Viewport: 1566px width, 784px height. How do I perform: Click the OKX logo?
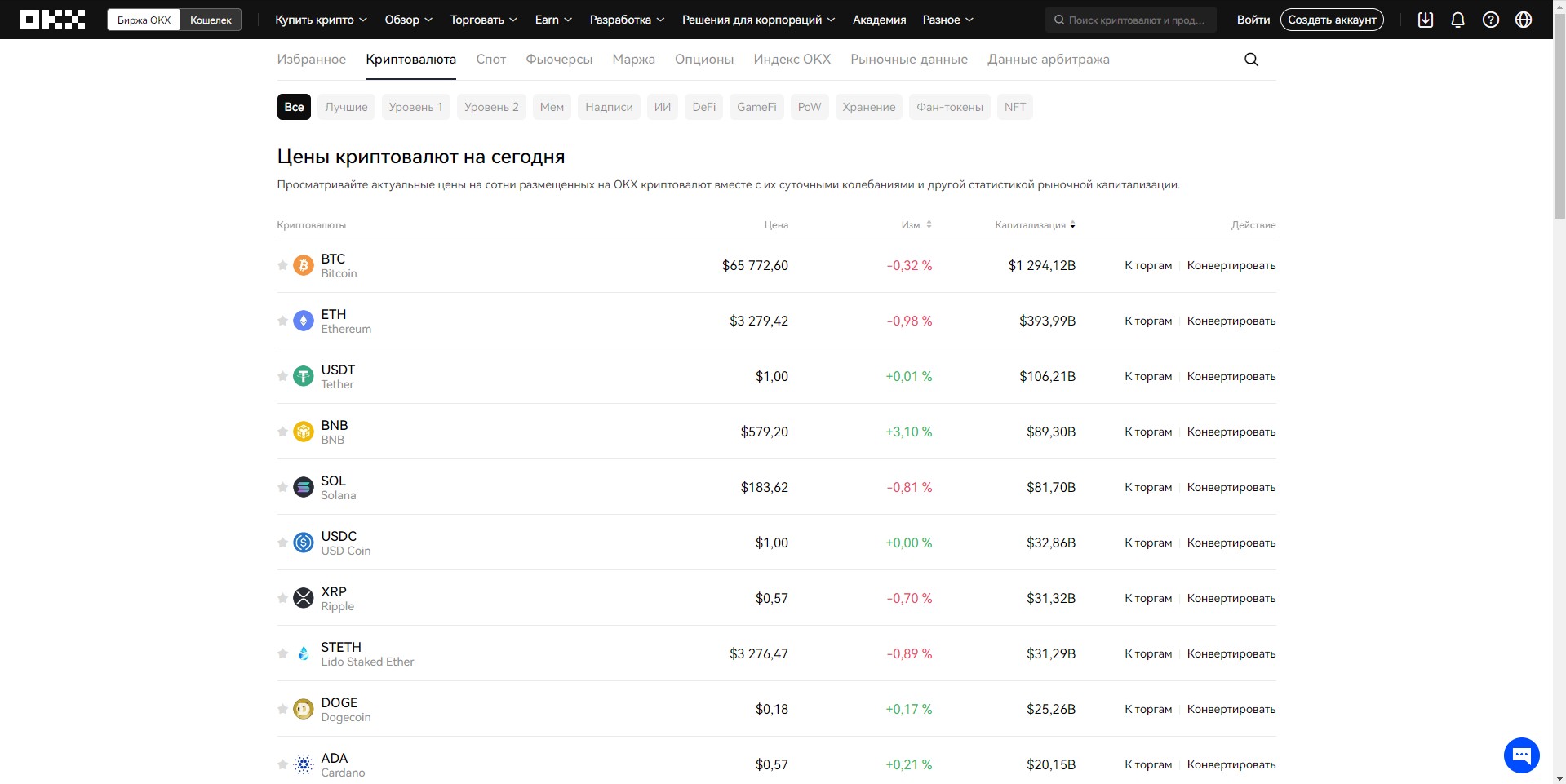click(52, 20)
